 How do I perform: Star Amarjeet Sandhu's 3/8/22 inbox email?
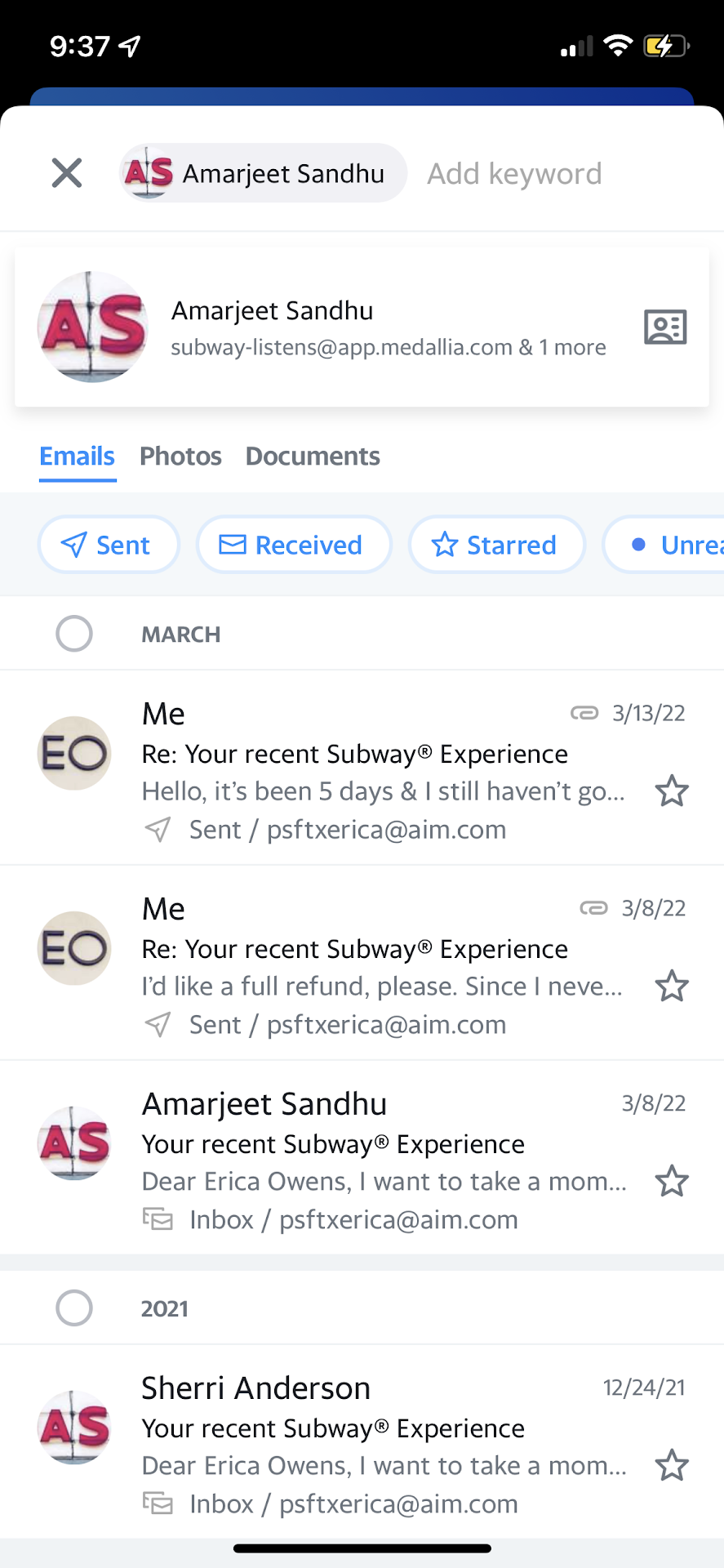tap(672, 1182)
